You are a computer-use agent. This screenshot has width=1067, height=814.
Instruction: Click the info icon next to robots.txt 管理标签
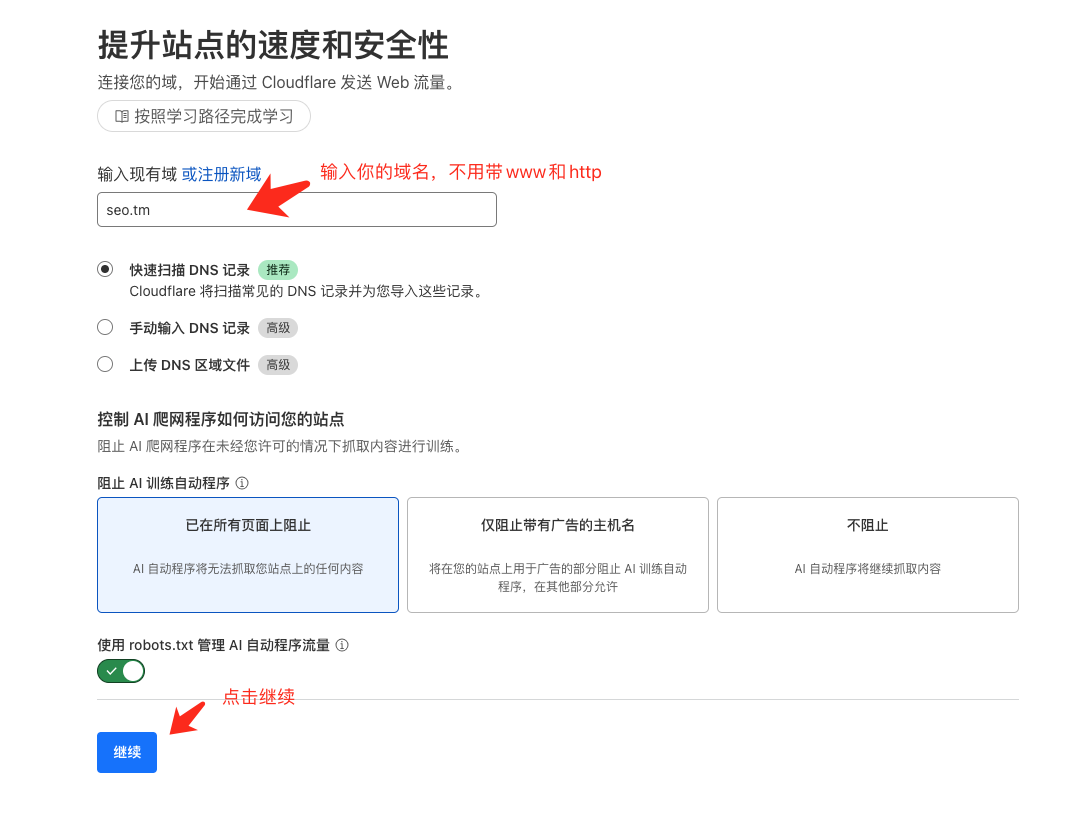342,645
